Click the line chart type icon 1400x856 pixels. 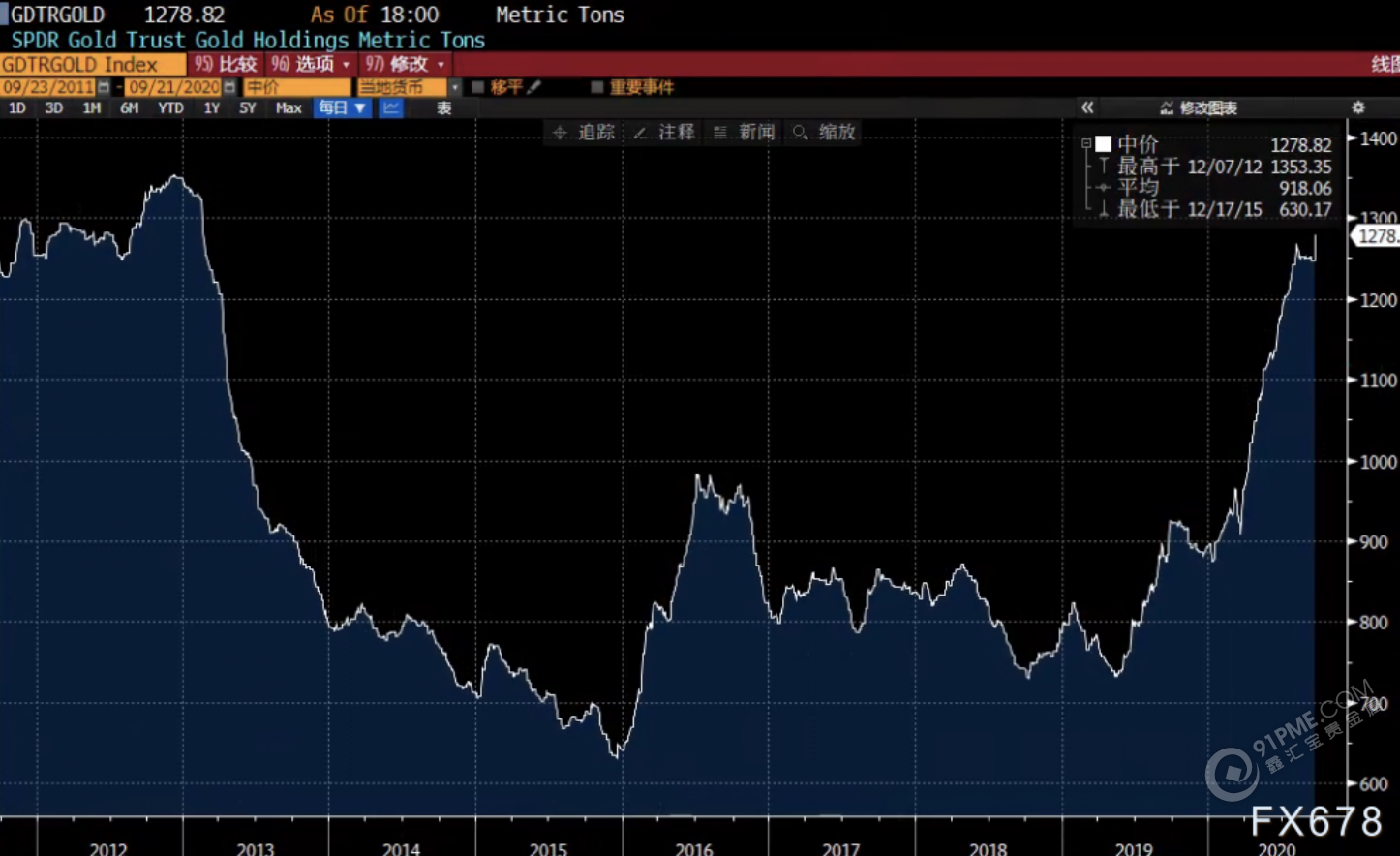391,107
